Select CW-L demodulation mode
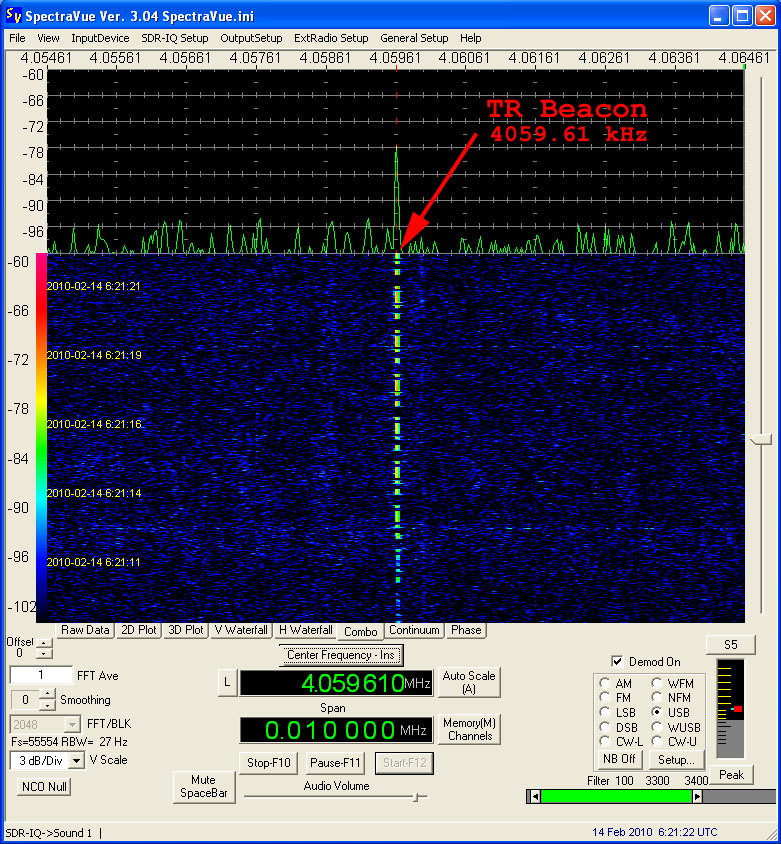 tap(605, 742)
